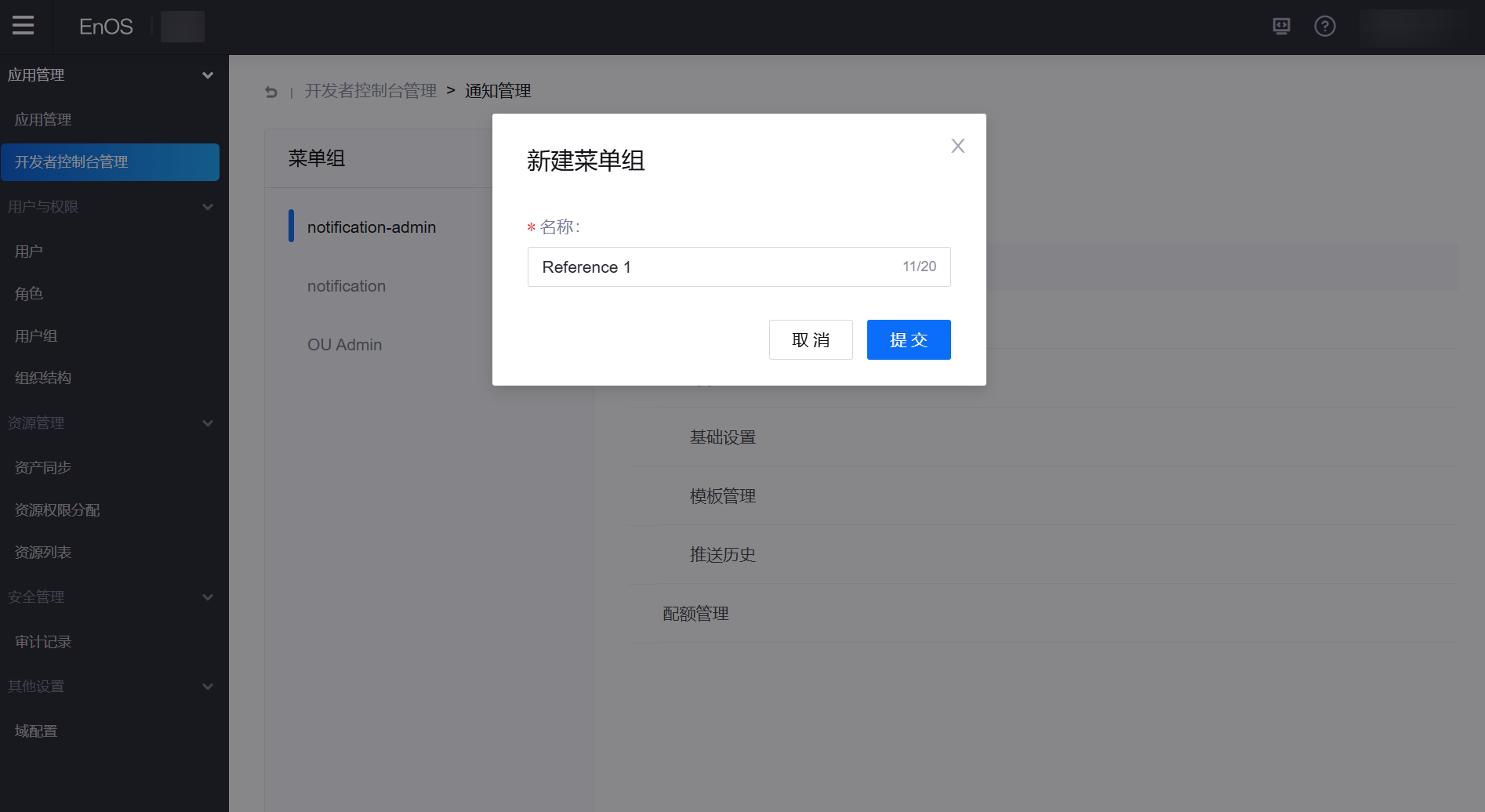Select the notification-admin menu group
The image size is (1485, 812).
pos(372,227)
